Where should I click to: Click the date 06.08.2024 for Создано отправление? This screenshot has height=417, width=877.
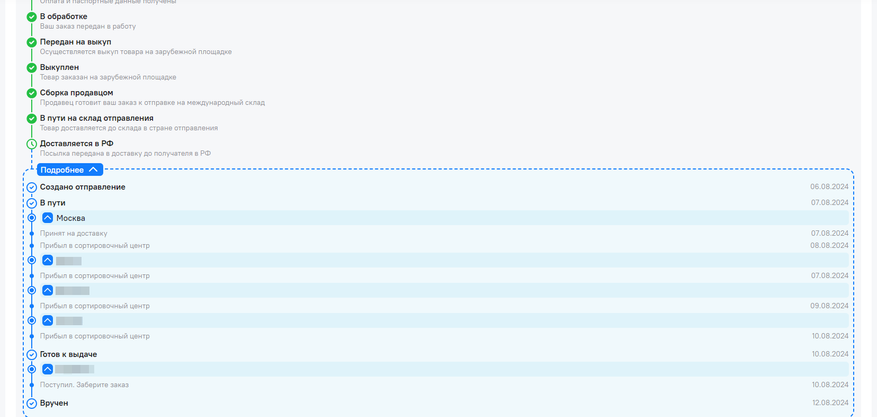tap(829, 187)
